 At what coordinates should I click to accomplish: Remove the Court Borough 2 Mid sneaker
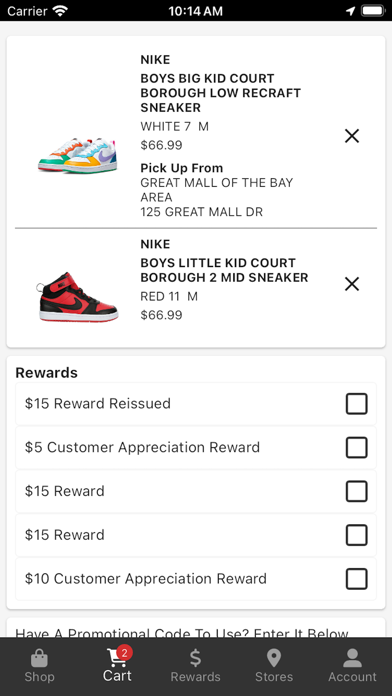point(352,284)
